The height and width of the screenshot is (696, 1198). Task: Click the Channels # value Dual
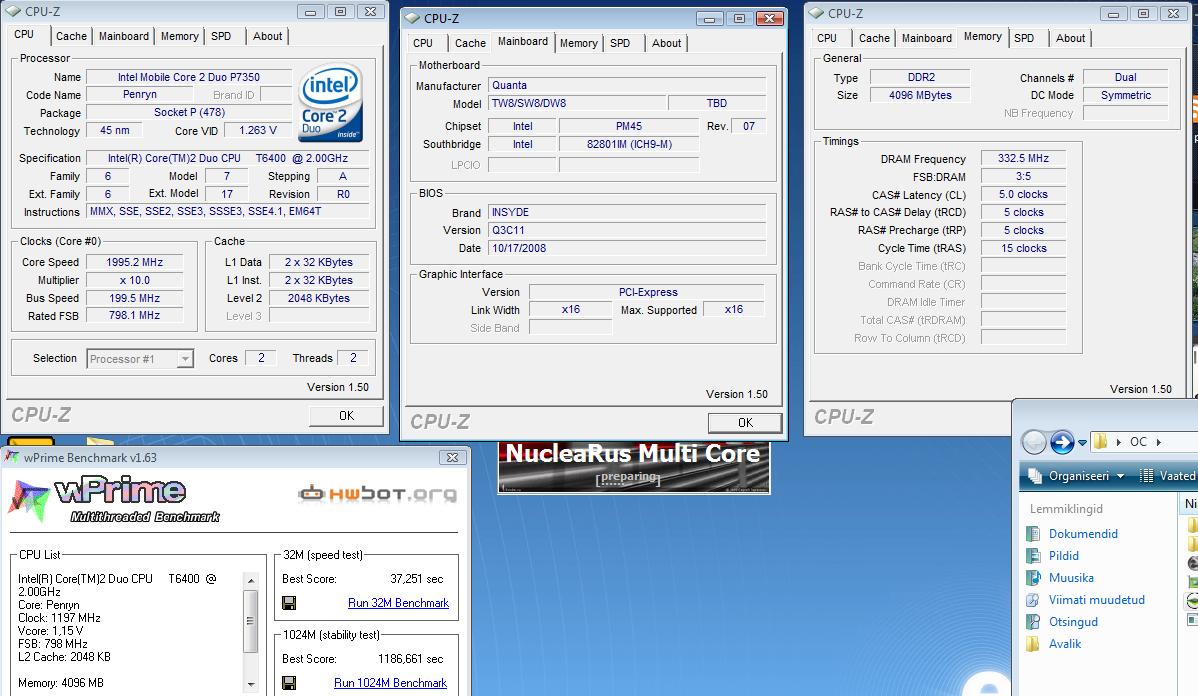(x=1125, y=77)
